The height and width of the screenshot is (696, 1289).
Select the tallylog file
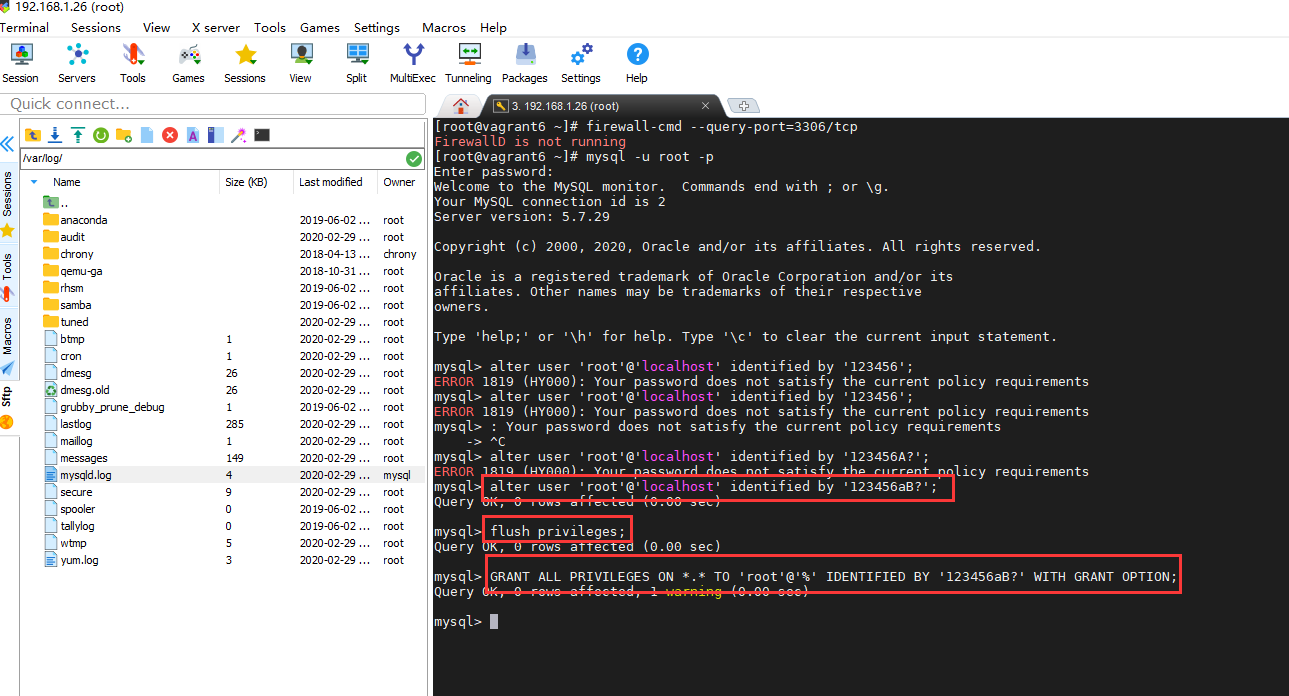224,526
